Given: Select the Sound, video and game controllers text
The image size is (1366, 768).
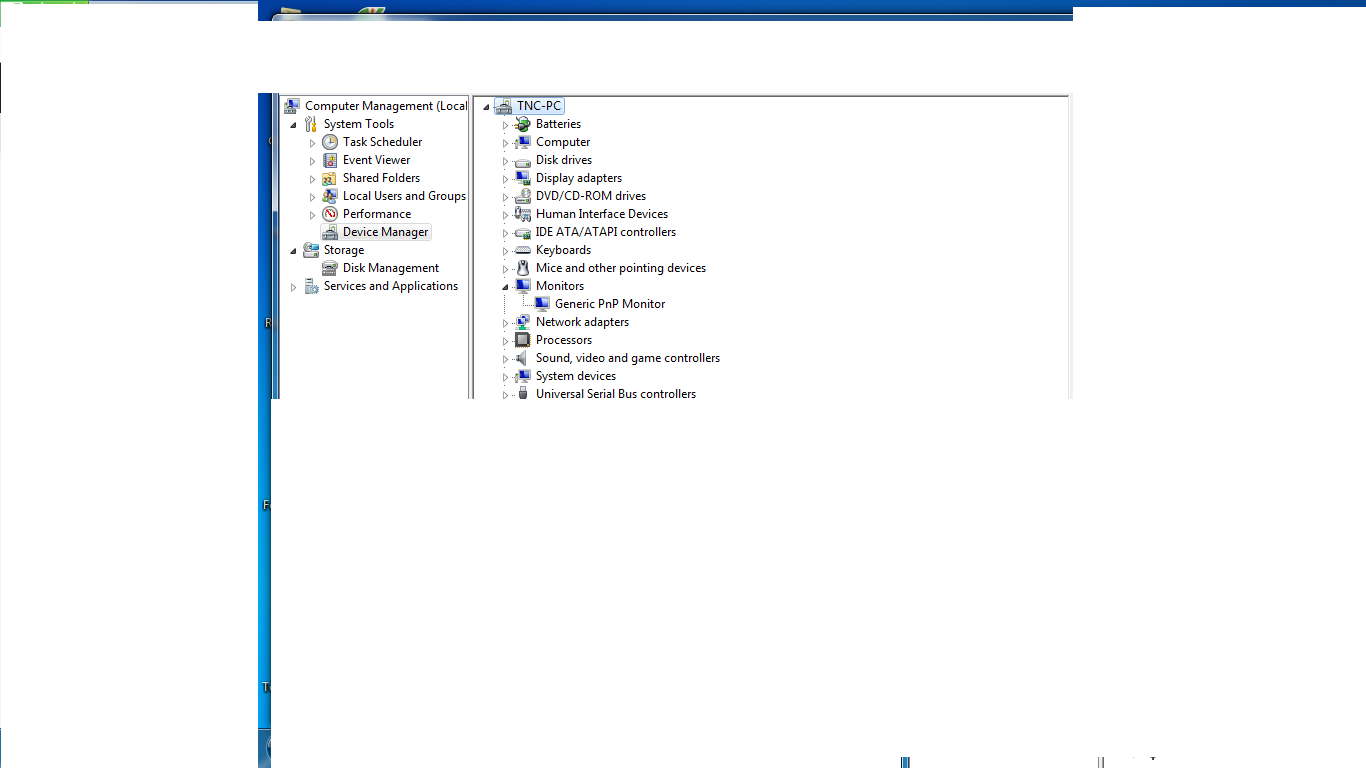Looking at the screenshot, I should point(628,358).
